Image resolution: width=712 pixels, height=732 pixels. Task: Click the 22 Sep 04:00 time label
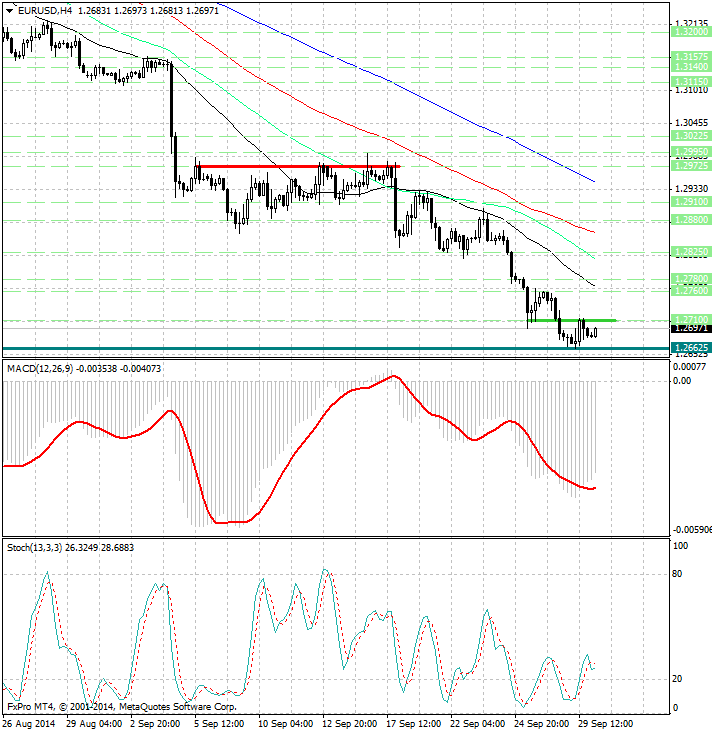click(x=478, y=724)
